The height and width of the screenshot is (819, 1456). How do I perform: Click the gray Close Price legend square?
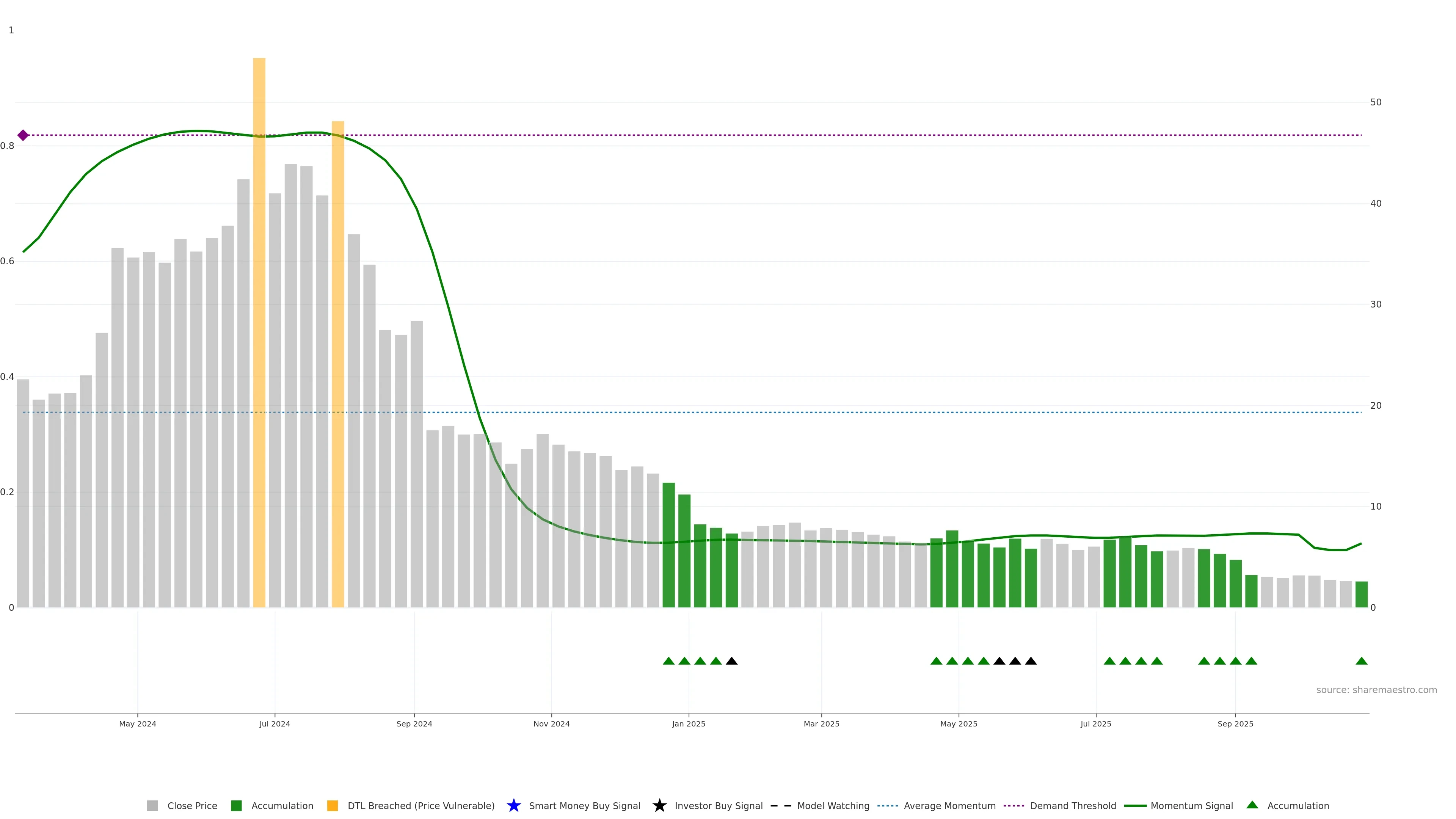coord(152,805)
